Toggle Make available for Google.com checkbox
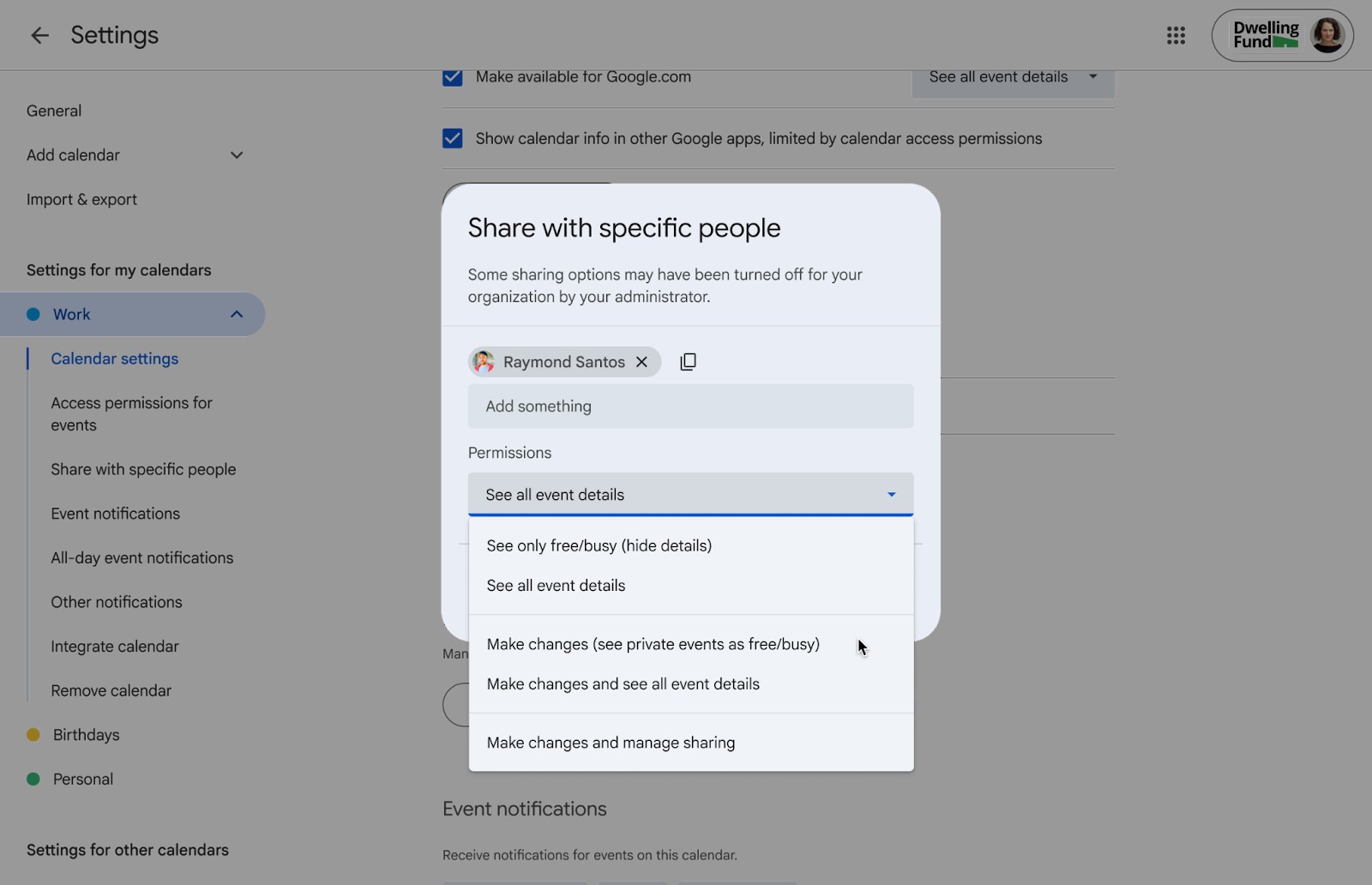This screenshot has height=885, width=1372. (452, 77)
